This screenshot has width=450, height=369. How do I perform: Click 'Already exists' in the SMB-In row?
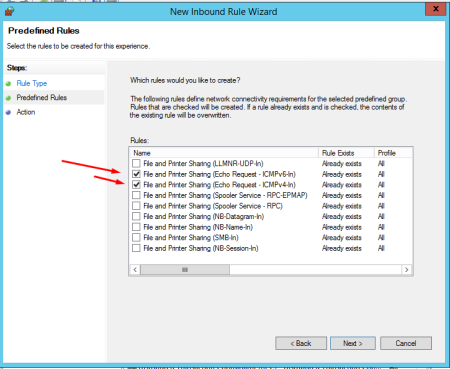click(342, 238)
